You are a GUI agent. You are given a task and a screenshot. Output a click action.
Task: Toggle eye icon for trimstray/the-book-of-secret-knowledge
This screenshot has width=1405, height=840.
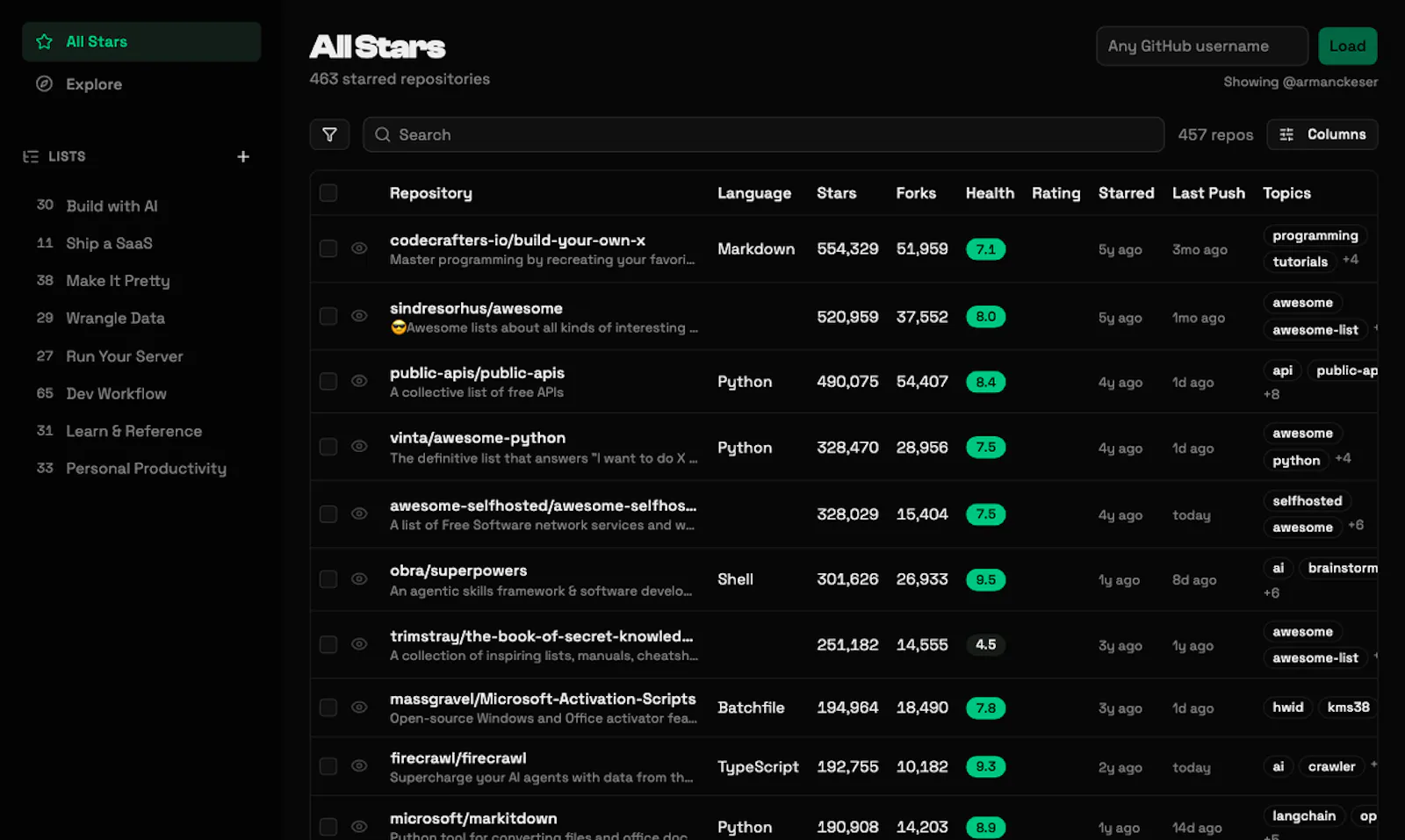(359, 644)
